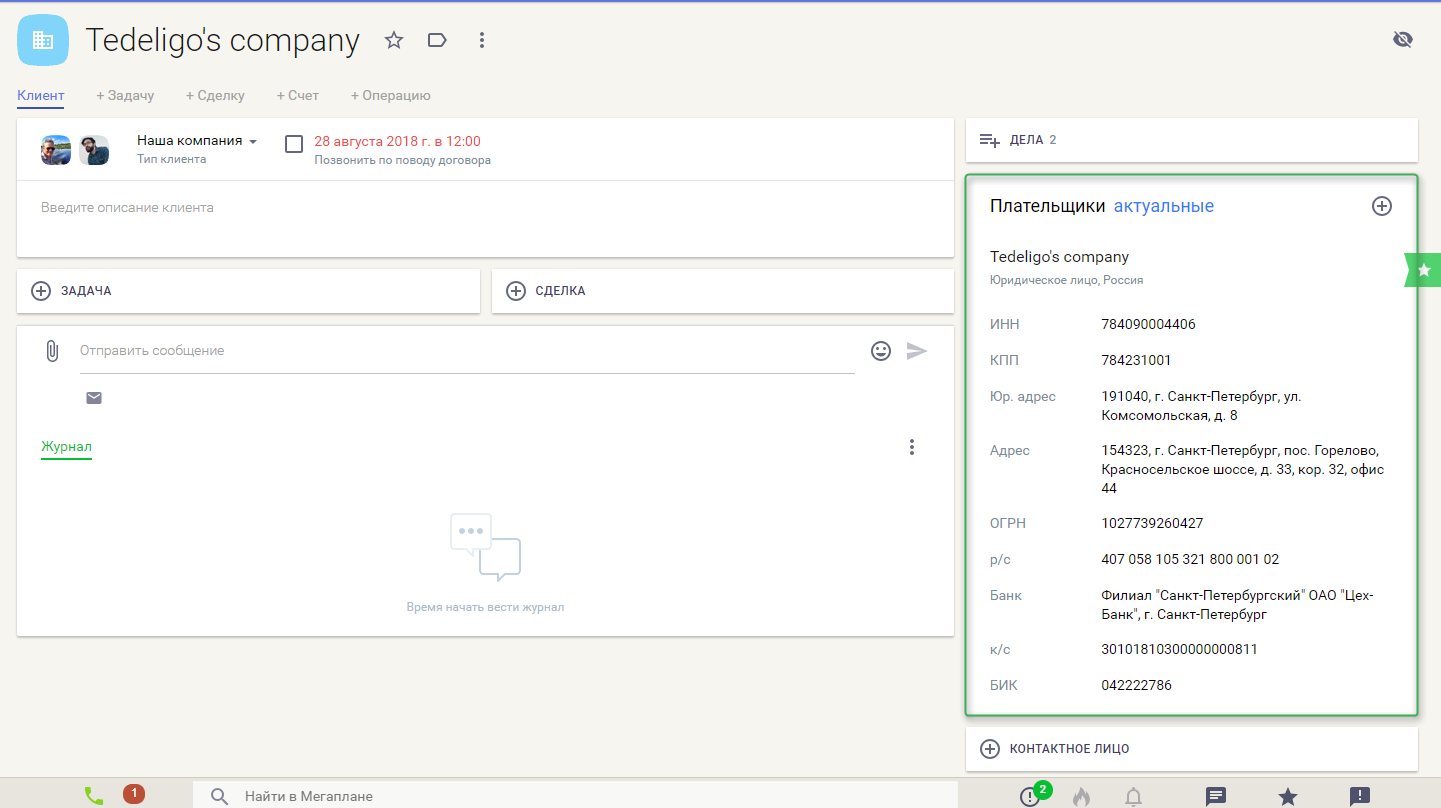Select the + Операцию tab
The height and width of the screenshot is (808, 1441).
pyautogui.click(x=390, y=96)
